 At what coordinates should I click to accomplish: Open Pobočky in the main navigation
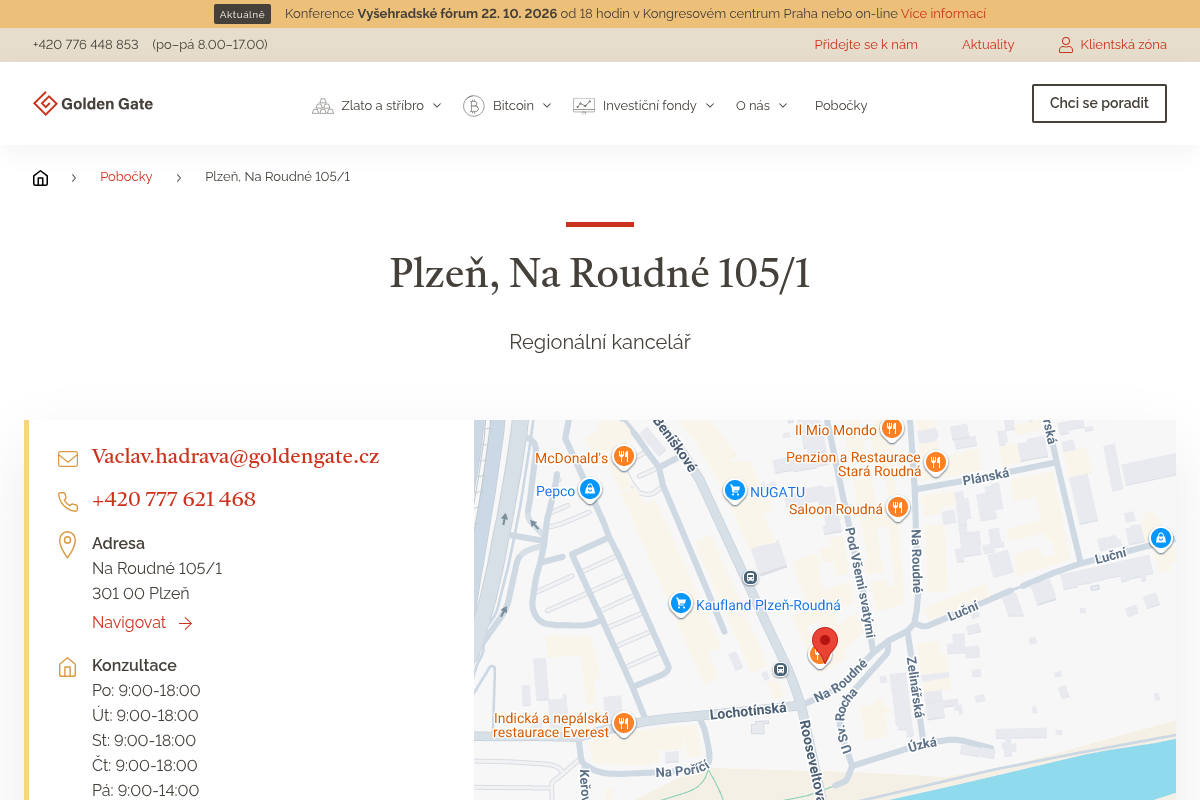pyautogui.click(x=841, y=105)
